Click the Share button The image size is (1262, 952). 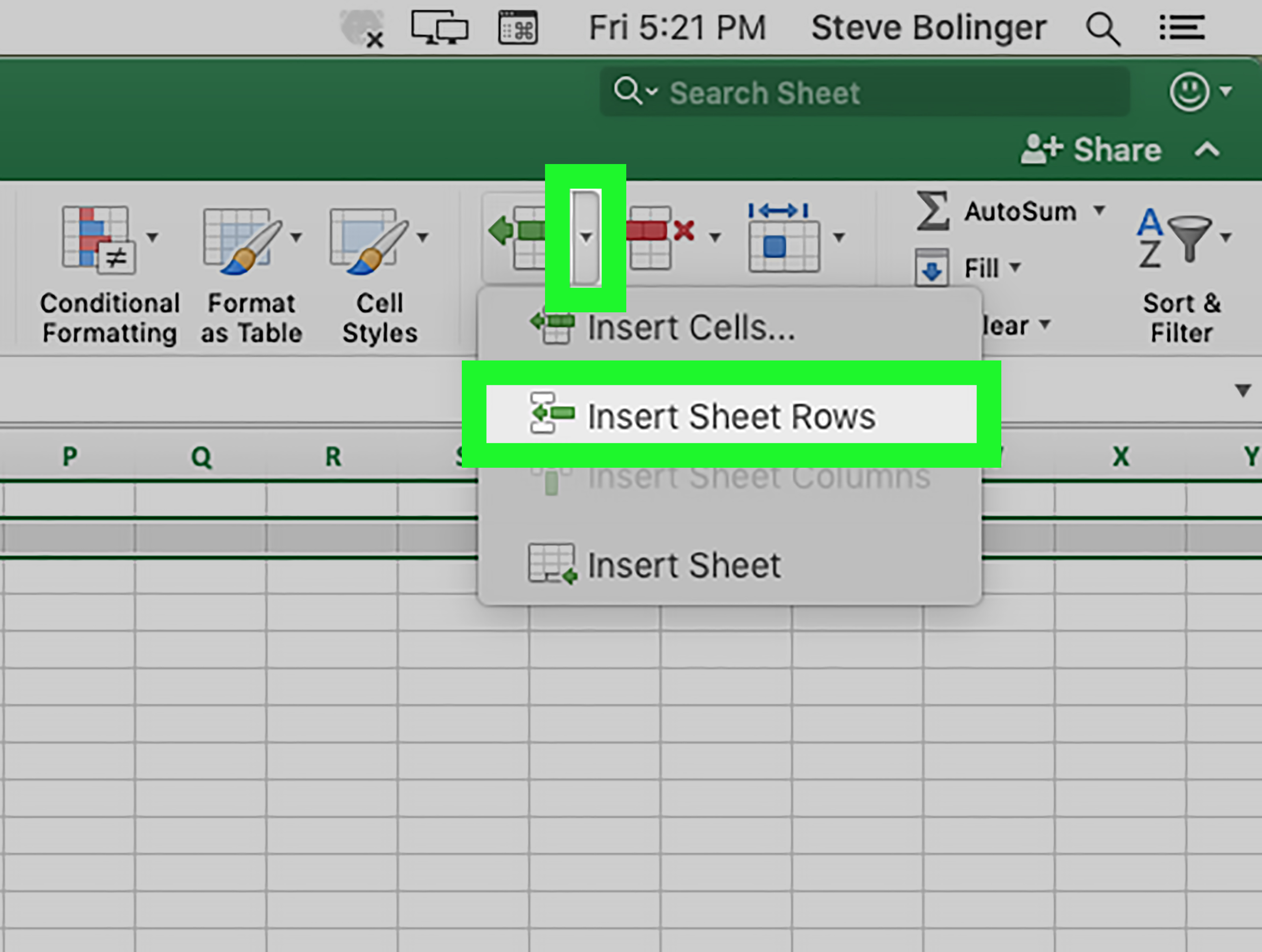(1090, 150)
